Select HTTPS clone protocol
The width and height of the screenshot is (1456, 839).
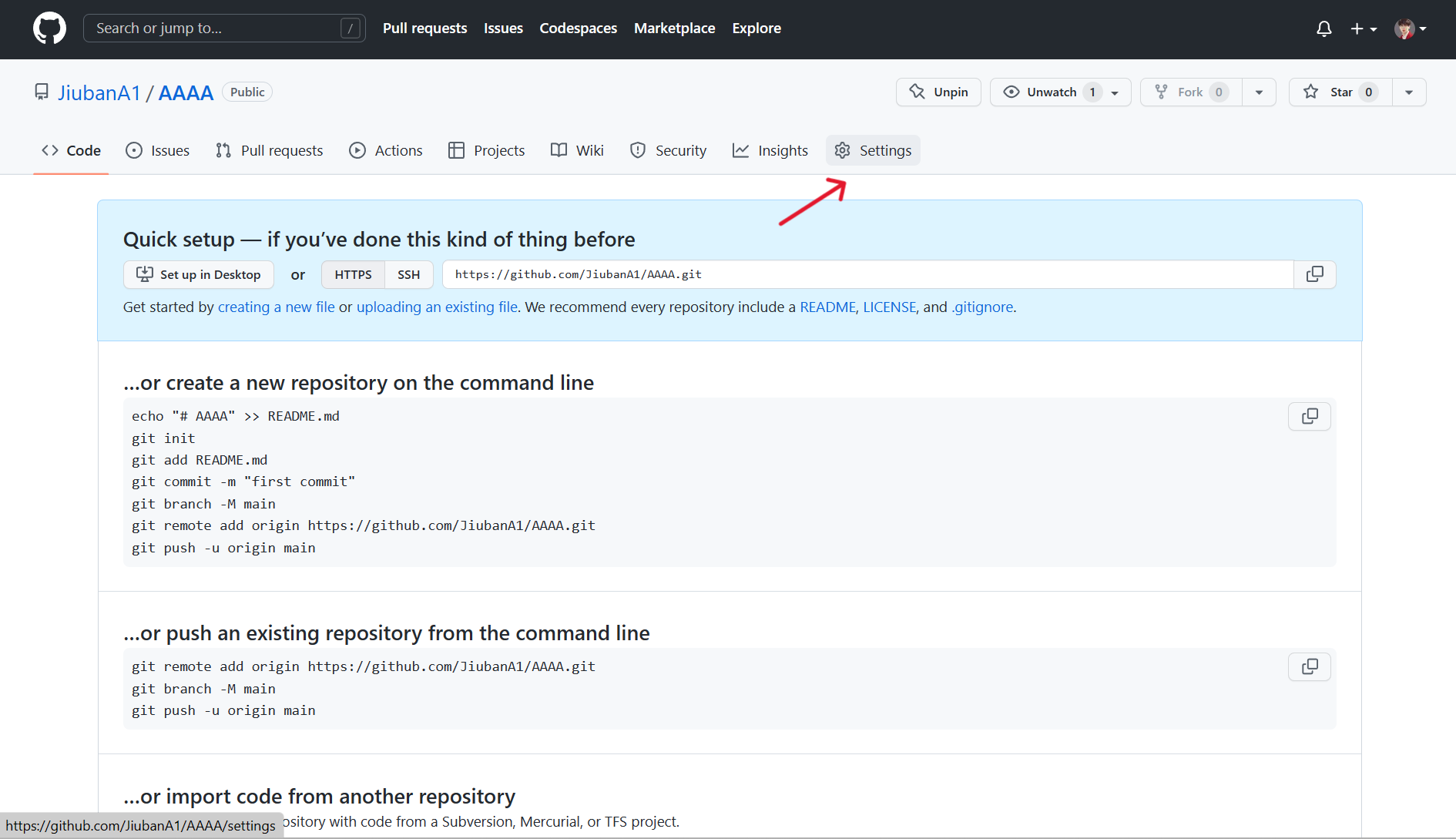[353, 275]
